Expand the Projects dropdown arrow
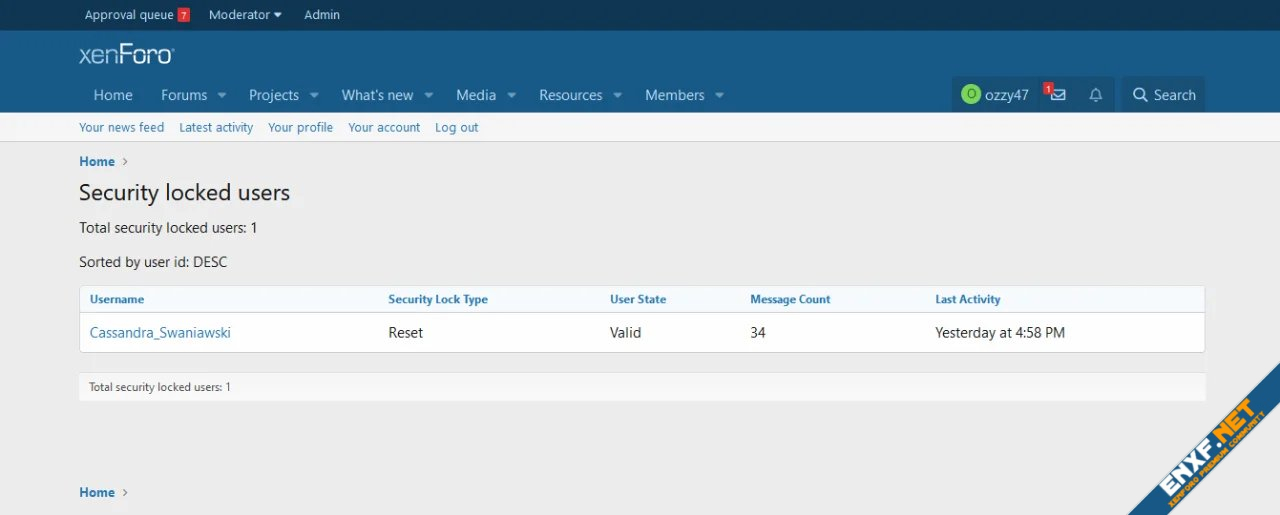 [314, 96]
